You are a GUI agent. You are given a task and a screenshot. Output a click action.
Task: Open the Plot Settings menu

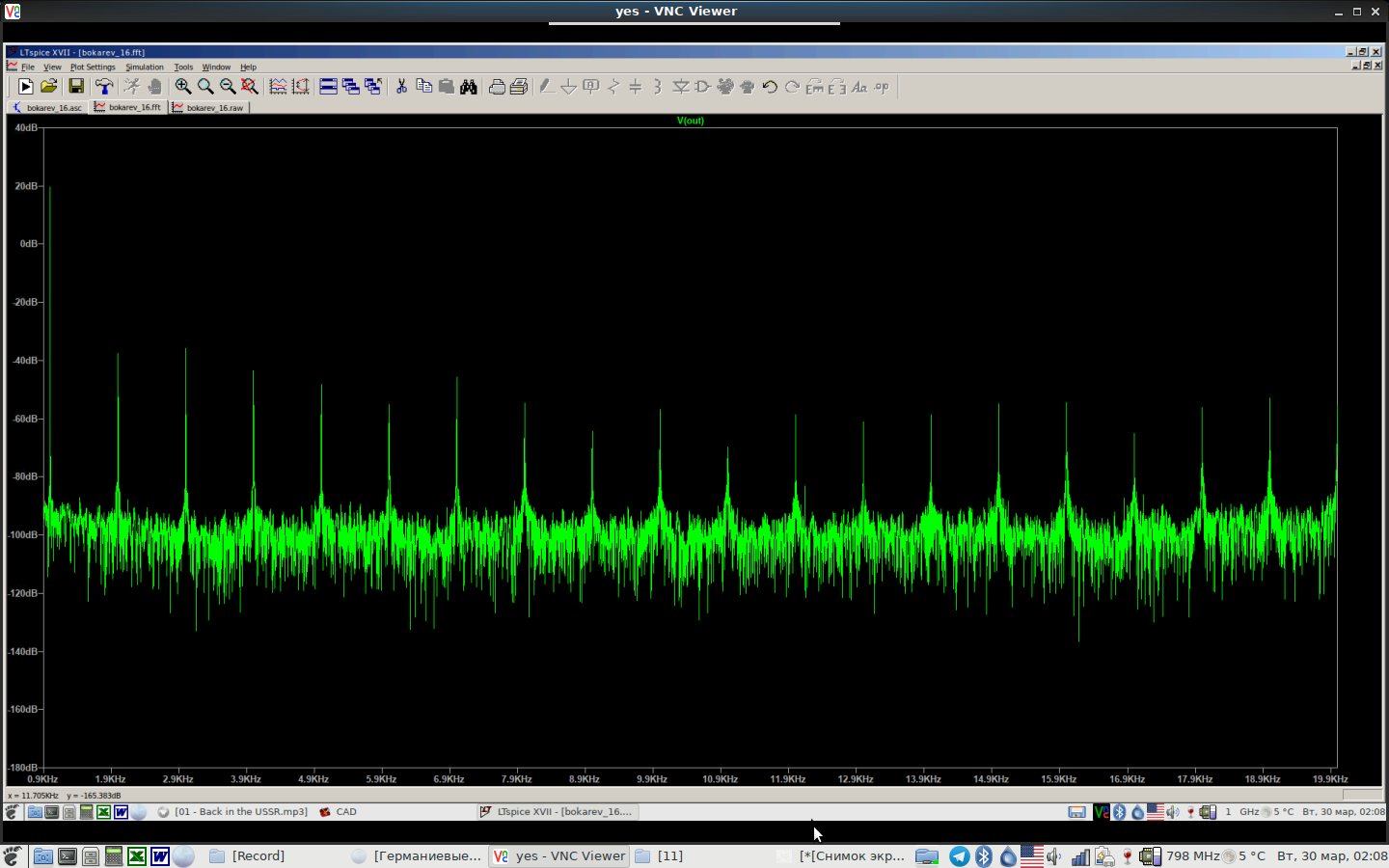[x=93, y=68]
